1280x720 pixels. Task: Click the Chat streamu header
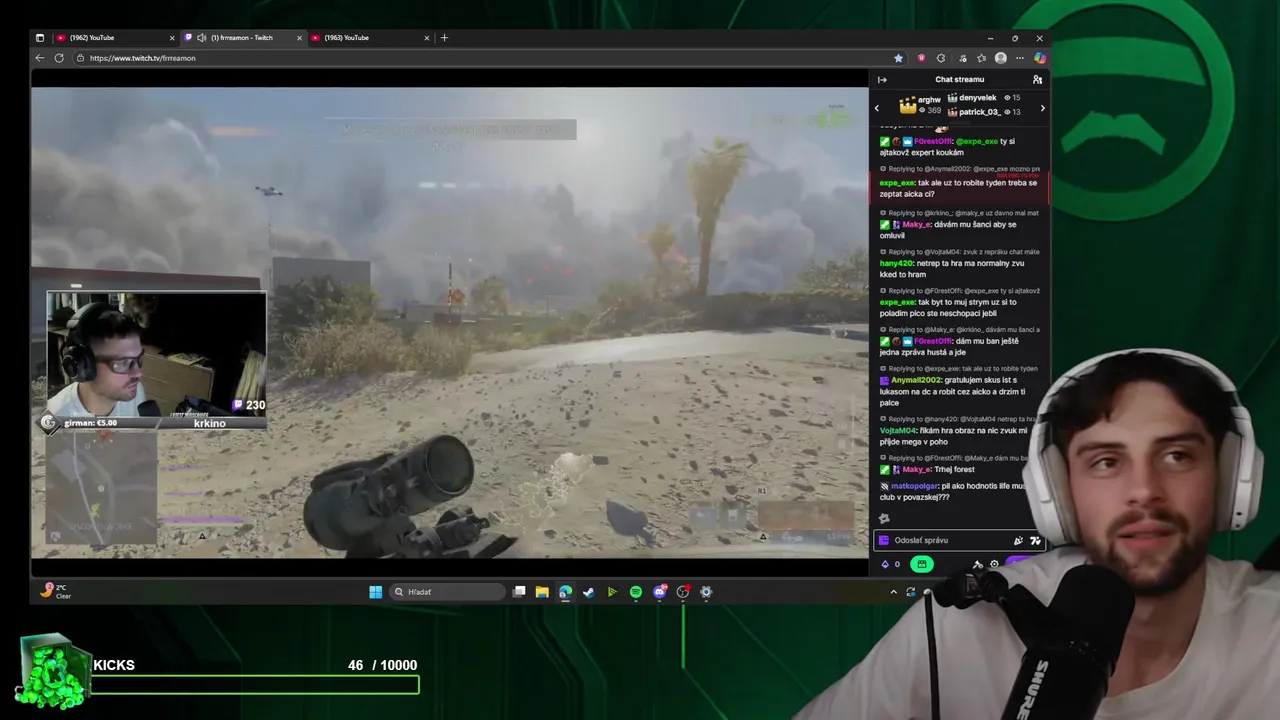pyautogui.click(x=960, y=80)
